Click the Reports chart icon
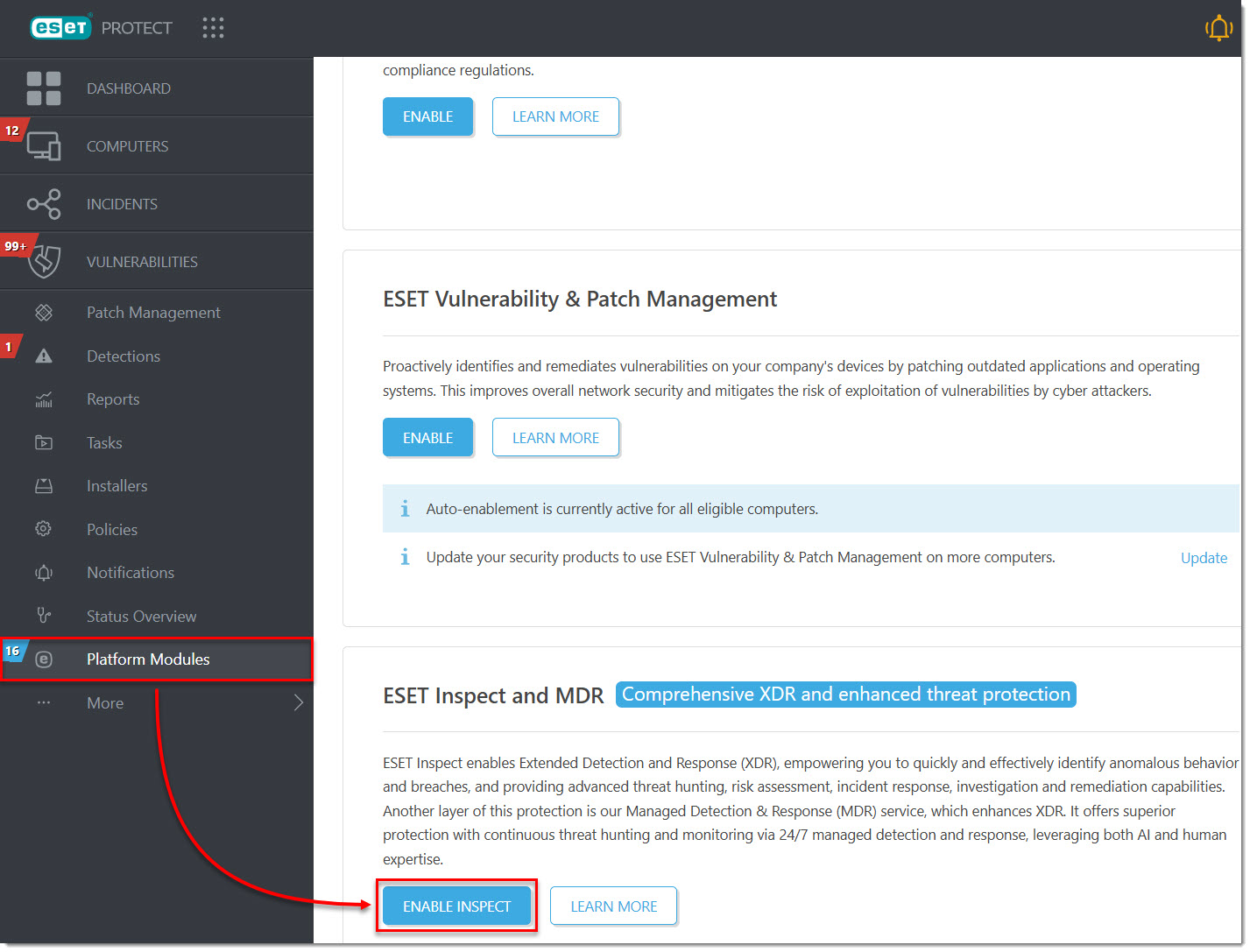 (44, 399)
